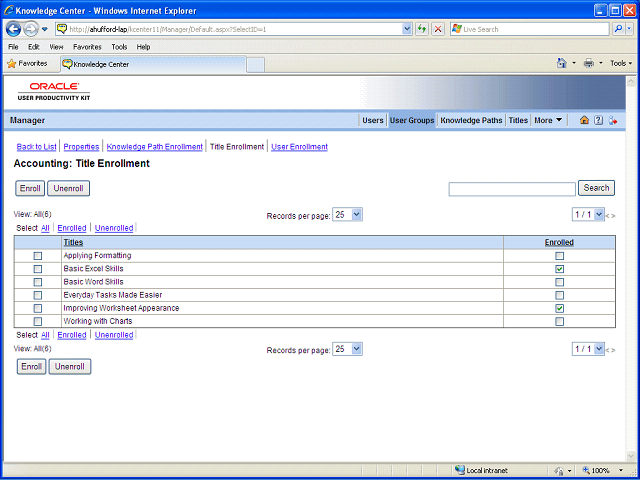Viewport: 640px width, 480px height.
Task: Sort by the Titles column header
Action: [x=73, y=242]
